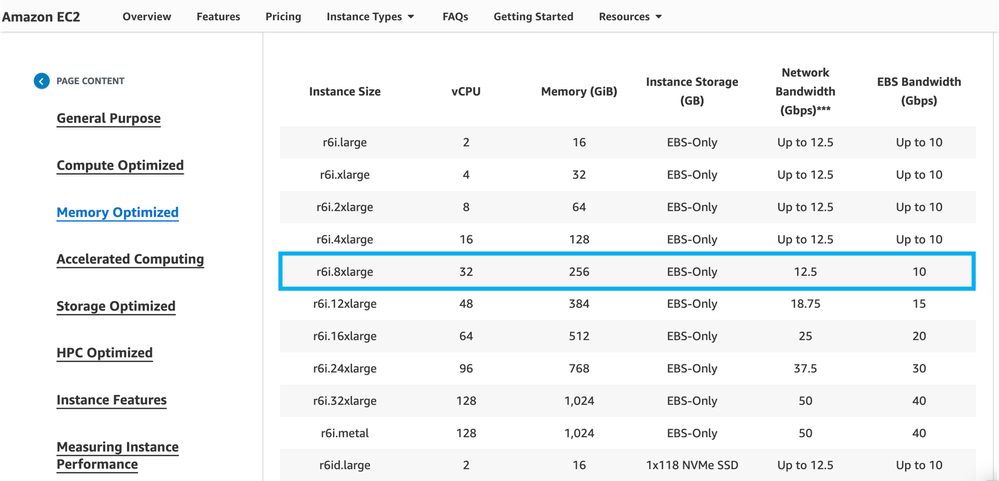
Task: Click the Network Bandwidth column header
Action: [805, 91]
